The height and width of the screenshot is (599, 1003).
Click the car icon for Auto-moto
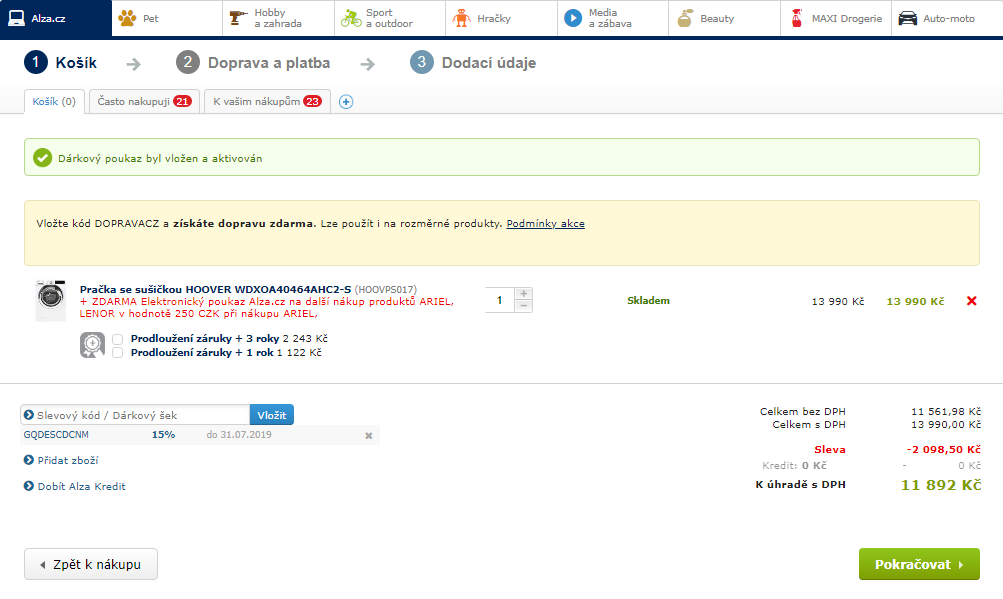click(x=907, y=18)
